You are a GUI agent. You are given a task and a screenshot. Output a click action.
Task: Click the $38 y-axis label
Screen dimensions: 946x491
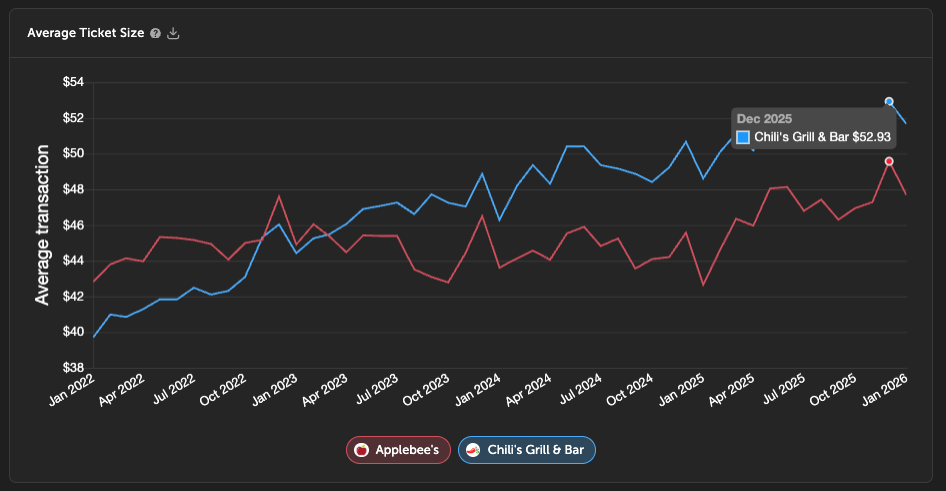coord(74,367)
